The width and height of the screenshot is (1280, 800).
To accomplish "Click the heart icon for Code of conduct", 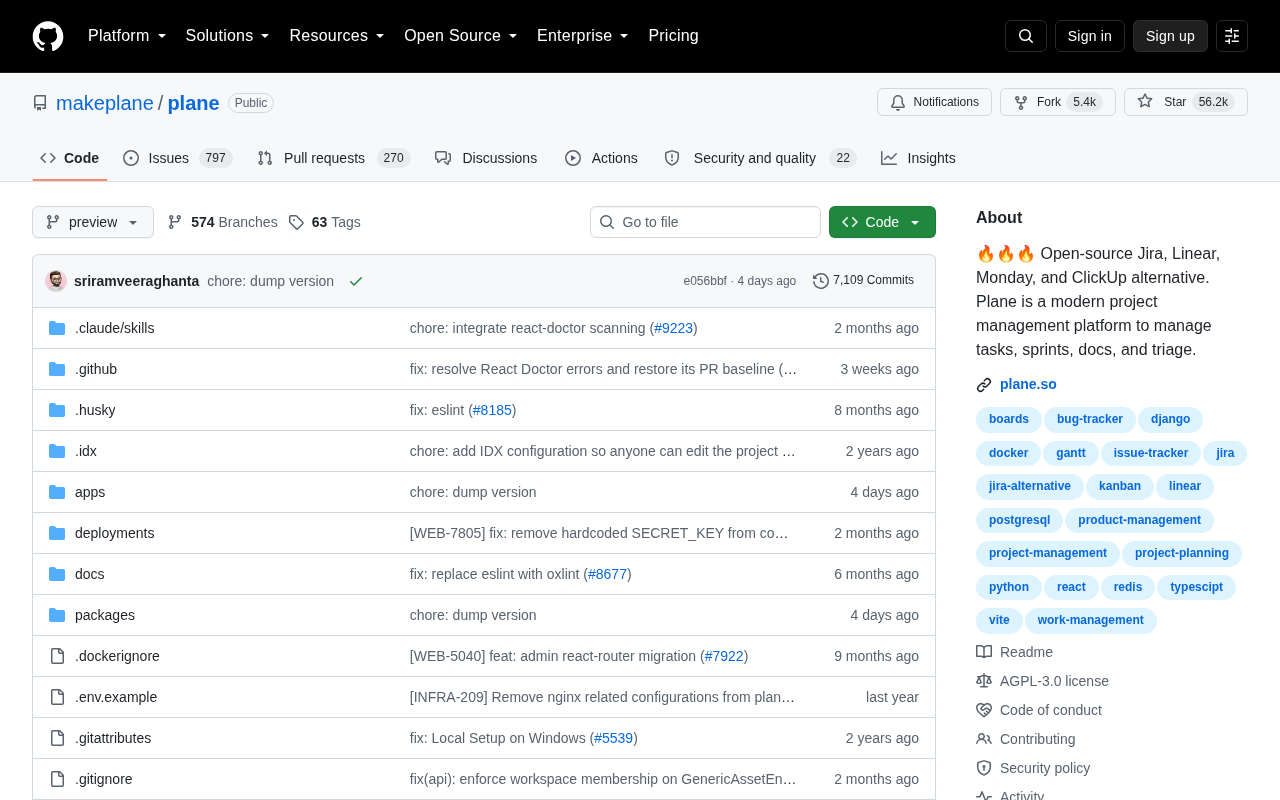I will [x=984, y=710].
